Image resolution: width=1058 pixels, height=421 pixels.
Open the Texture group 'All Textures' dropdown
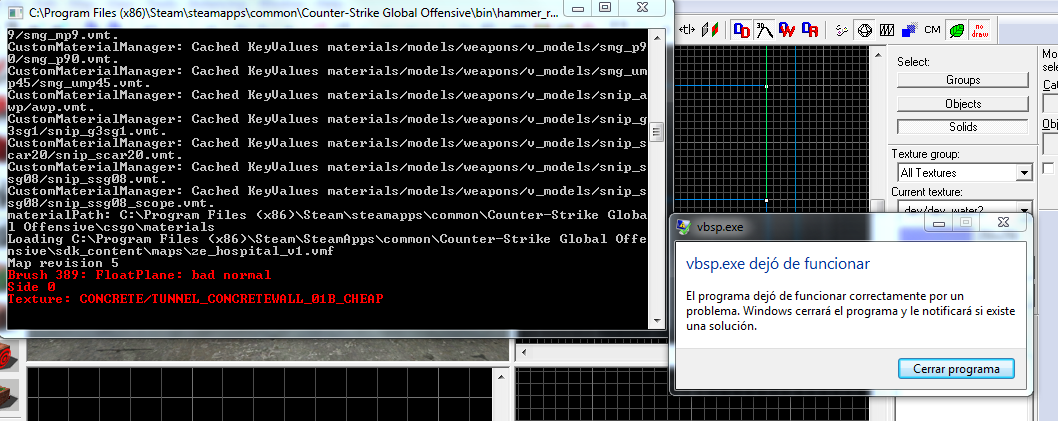click(x=1023, y=173)
